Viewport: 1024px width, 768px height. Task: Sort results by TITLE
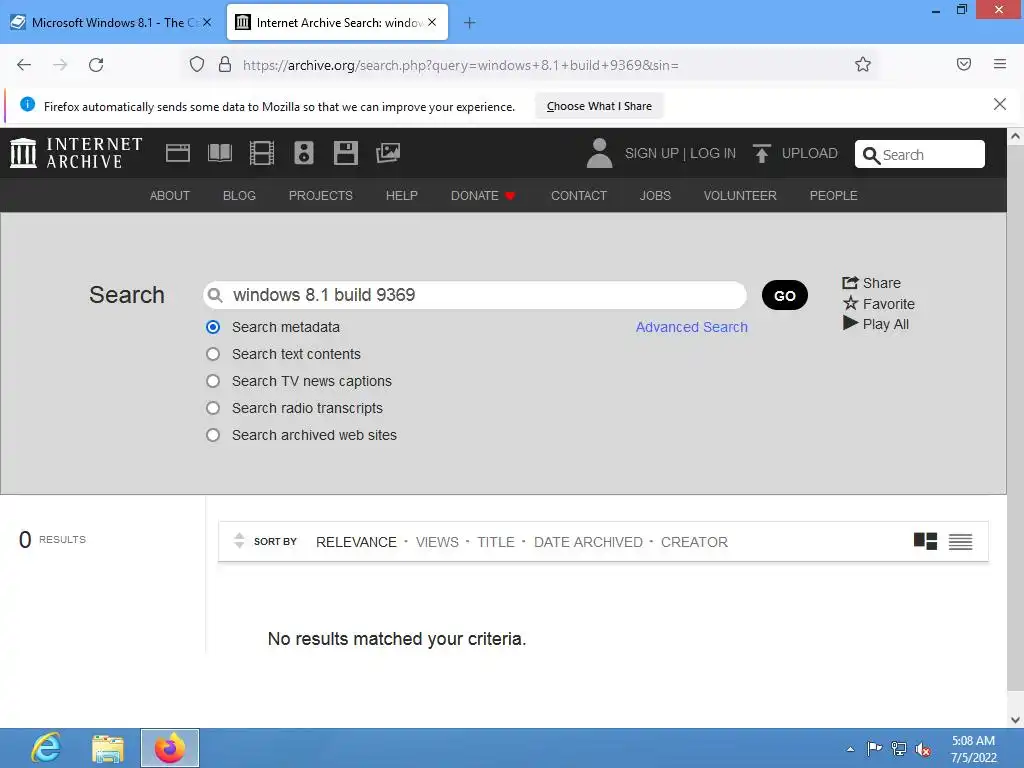(x=496, y=542)
